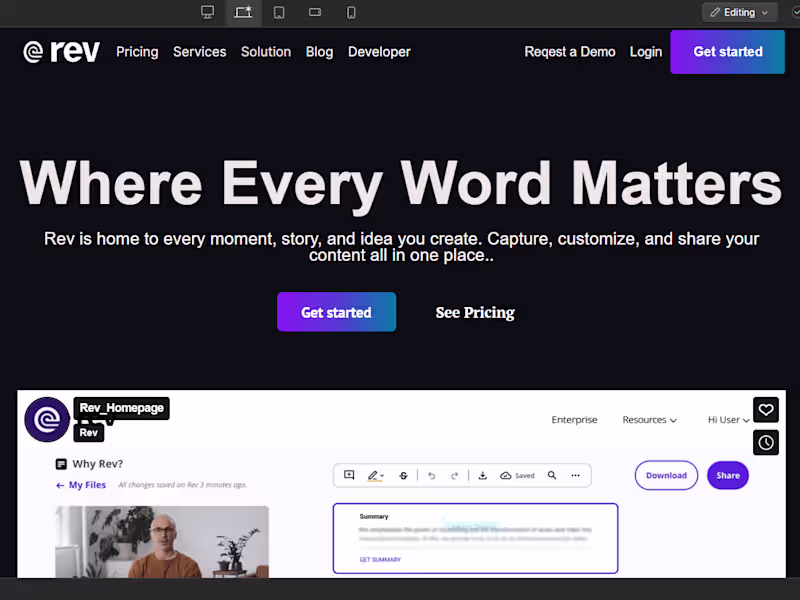Click Get started in the header

pos(728,52)
